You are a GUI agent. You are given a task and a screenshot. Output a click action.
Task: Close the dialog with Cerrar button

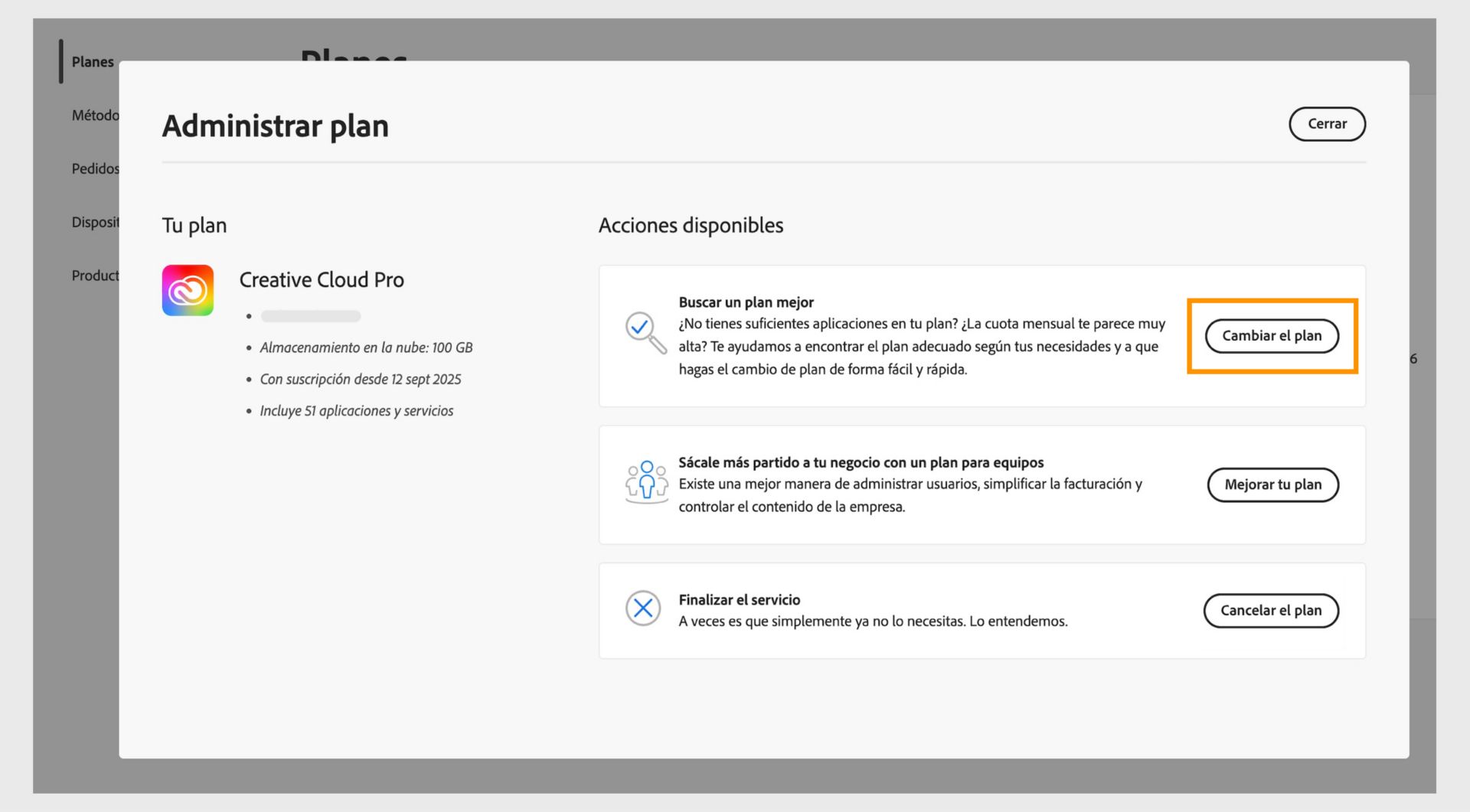(x=1327, y=124)
